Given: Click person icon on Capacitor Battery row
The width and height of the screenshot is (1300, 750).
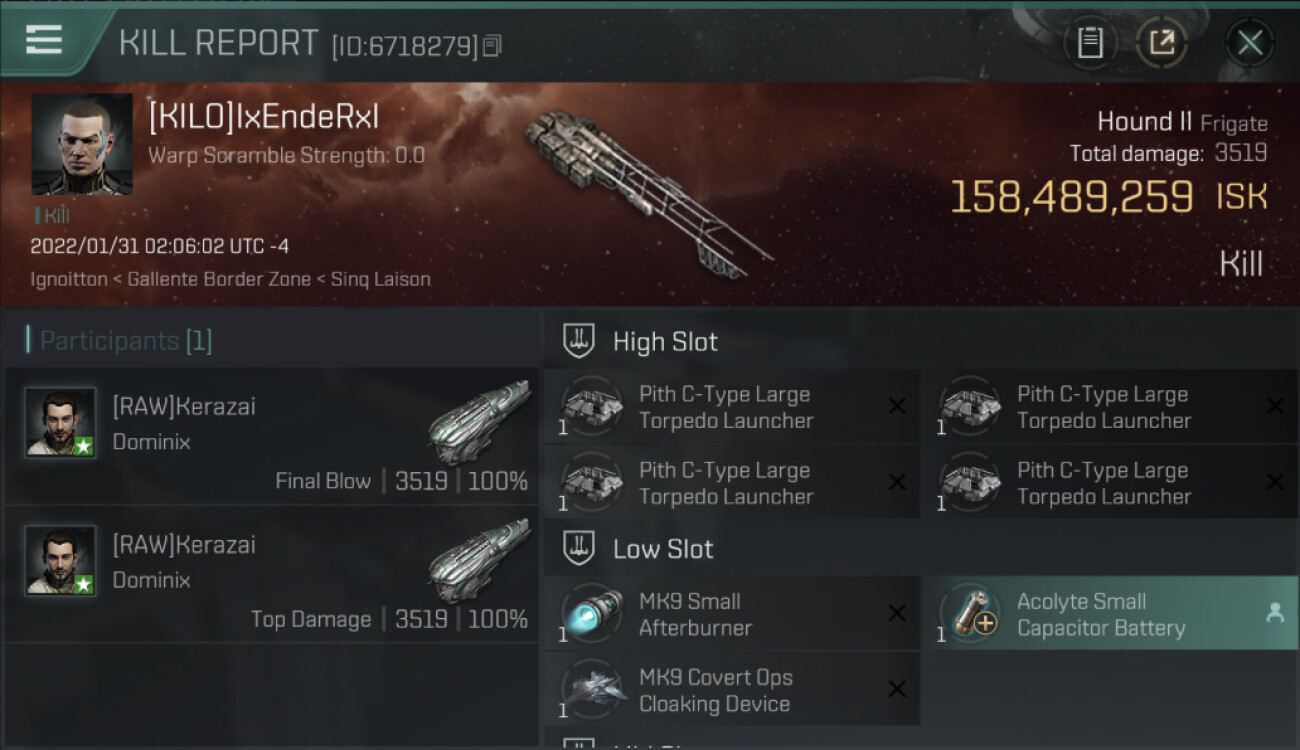Looking at the screenshot, I should (1275, 614).
